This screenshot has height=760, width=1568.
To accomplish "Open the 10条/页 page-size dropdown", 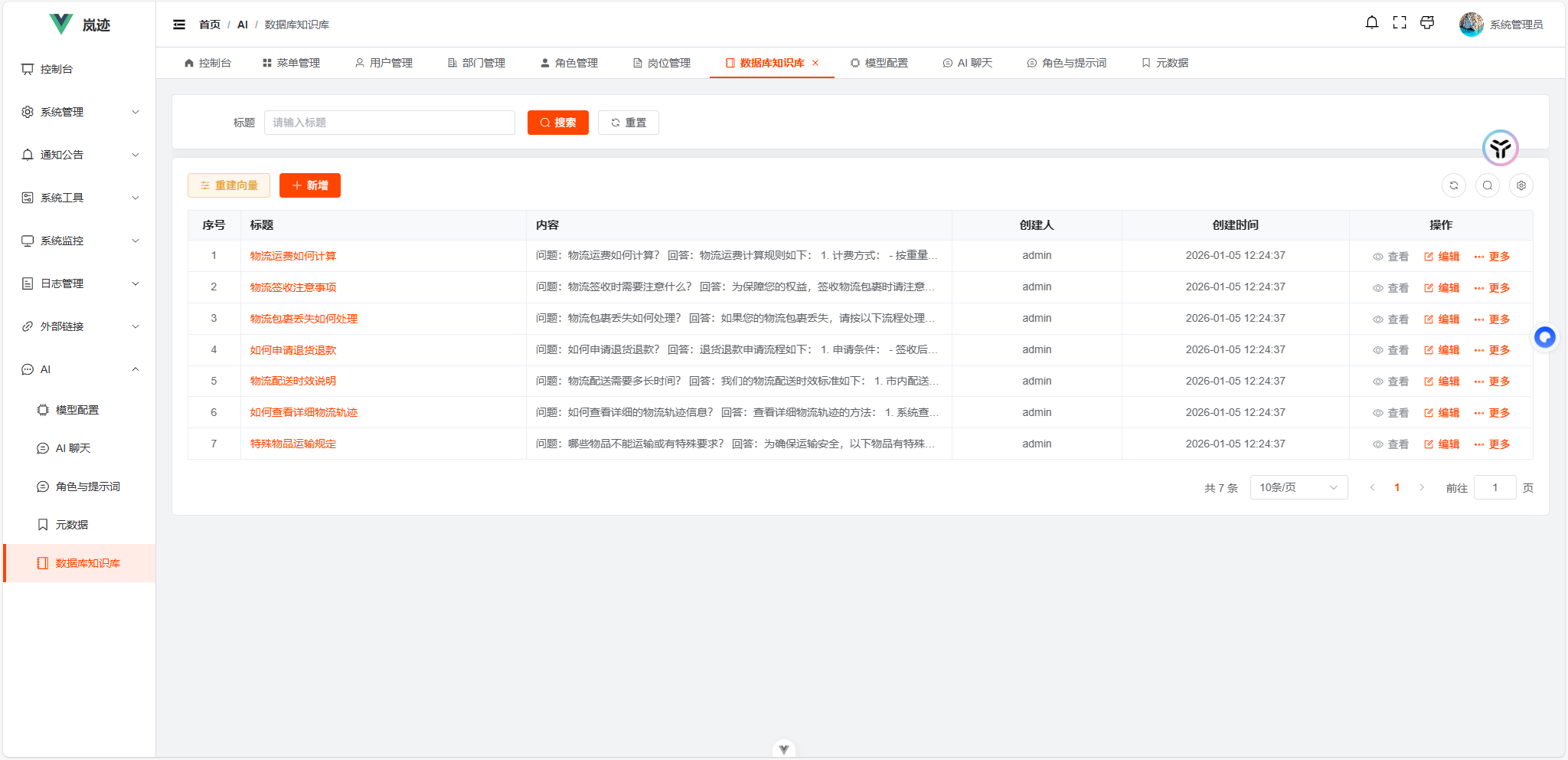I will tap(1298, 486).
